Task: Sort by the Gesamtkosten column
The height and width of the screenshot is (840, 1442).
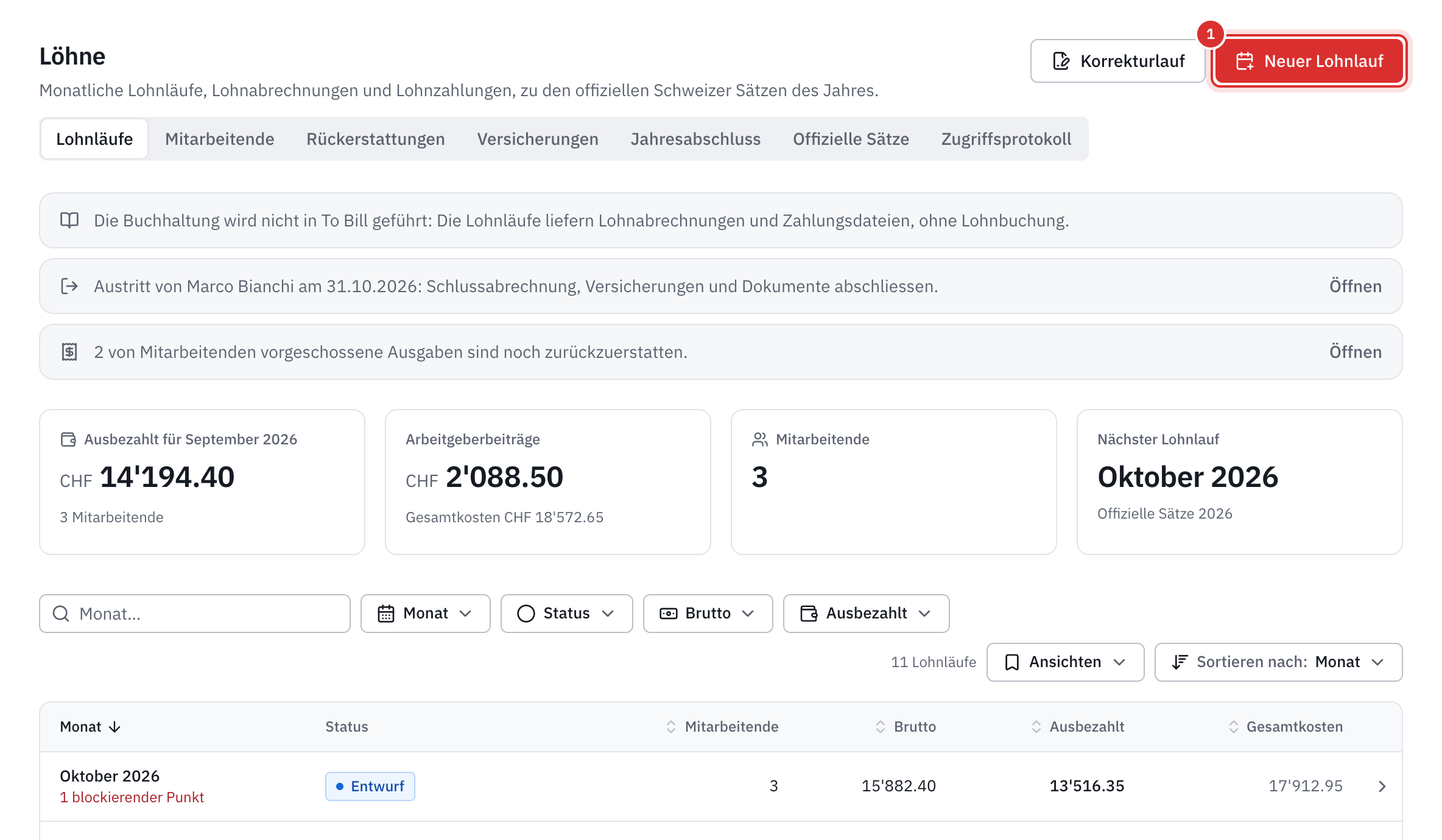Action: coord(1285,727)
